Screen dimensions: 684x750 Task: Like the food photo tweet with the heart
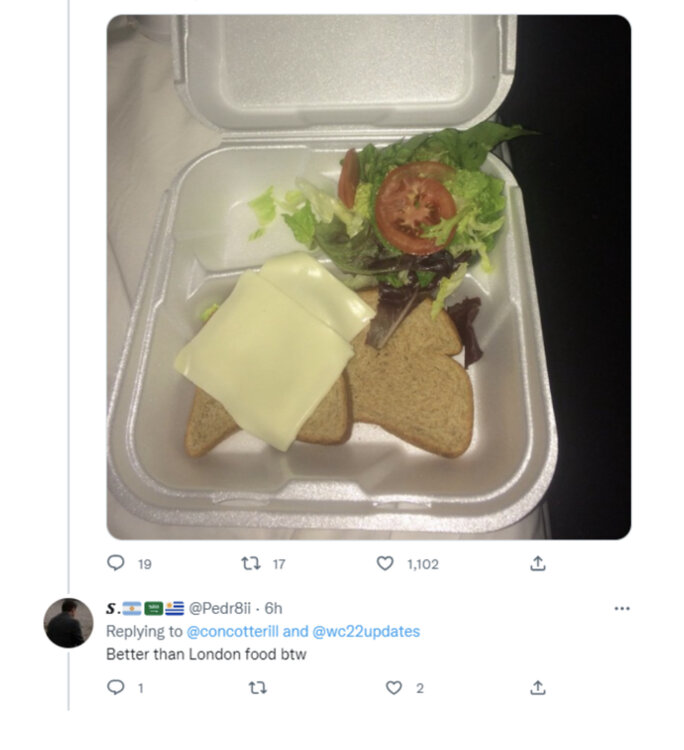click(x=385, y=564)
